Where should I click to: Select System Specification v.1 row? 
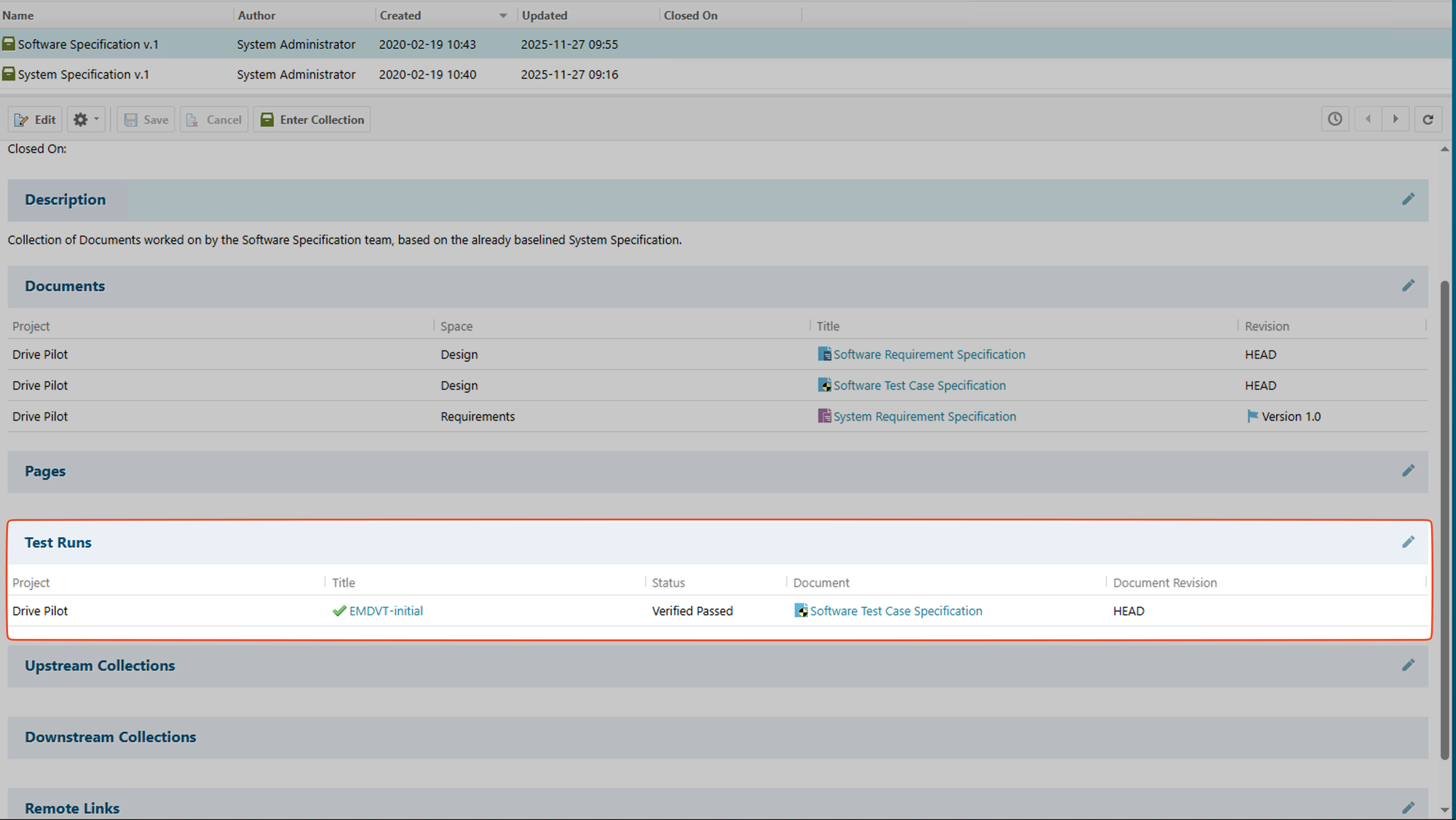84,74
